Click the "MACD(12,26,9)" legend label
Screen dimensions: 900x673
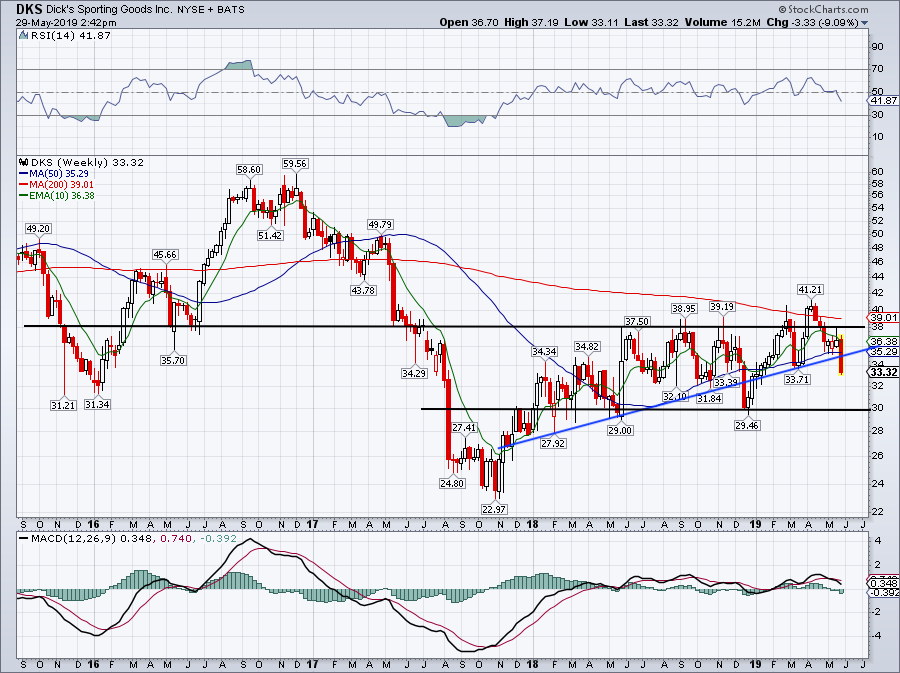[72, 539]
